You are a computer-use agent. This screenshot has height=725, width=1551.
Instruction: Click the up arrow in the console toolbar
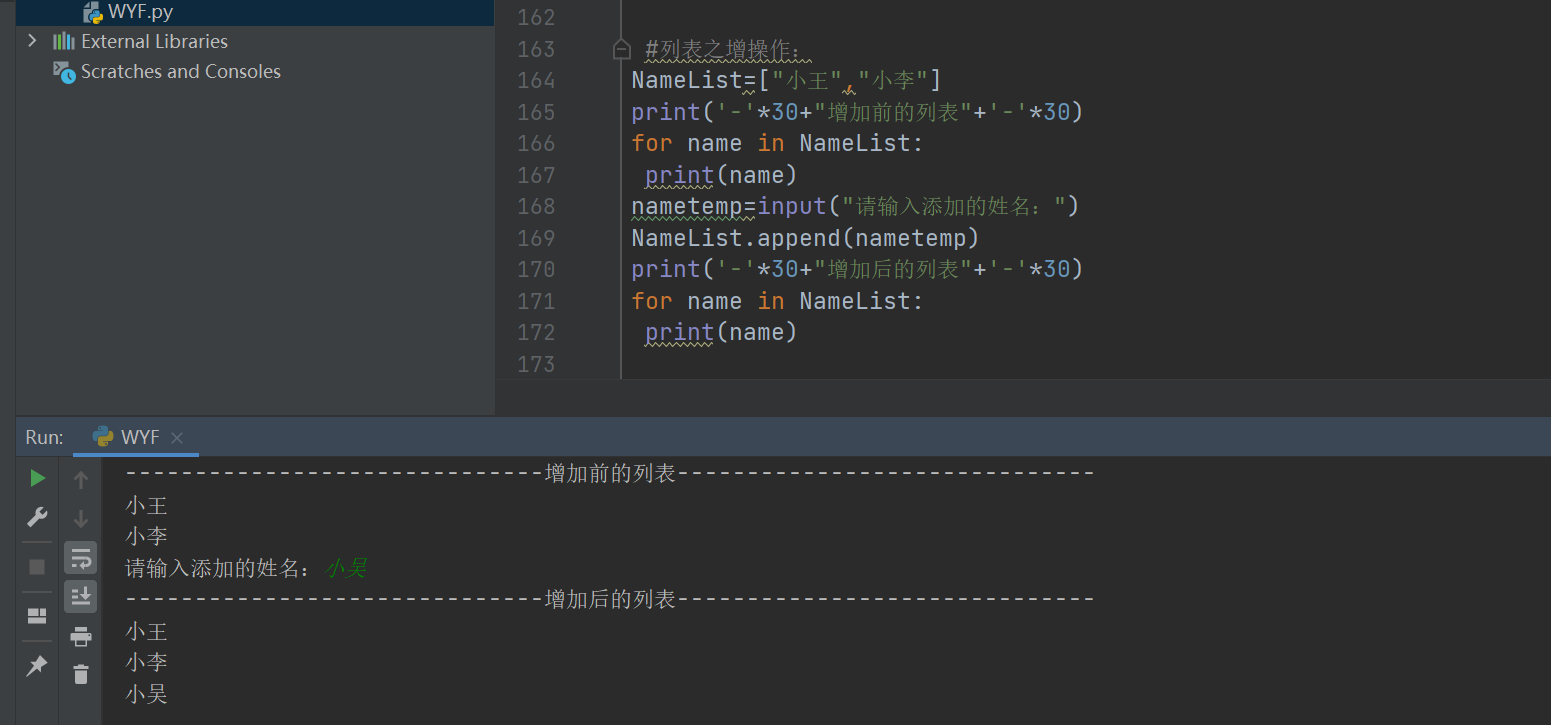[81, 480]
